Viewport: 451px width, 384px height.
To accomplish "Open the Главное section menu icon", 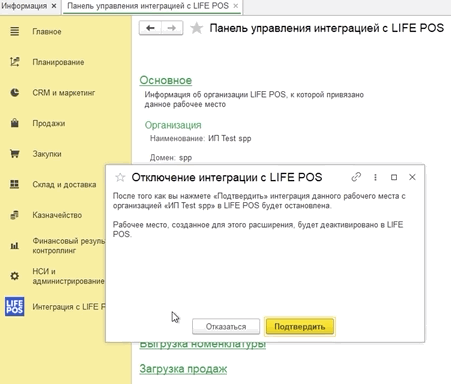I will [x=14, y=32].
